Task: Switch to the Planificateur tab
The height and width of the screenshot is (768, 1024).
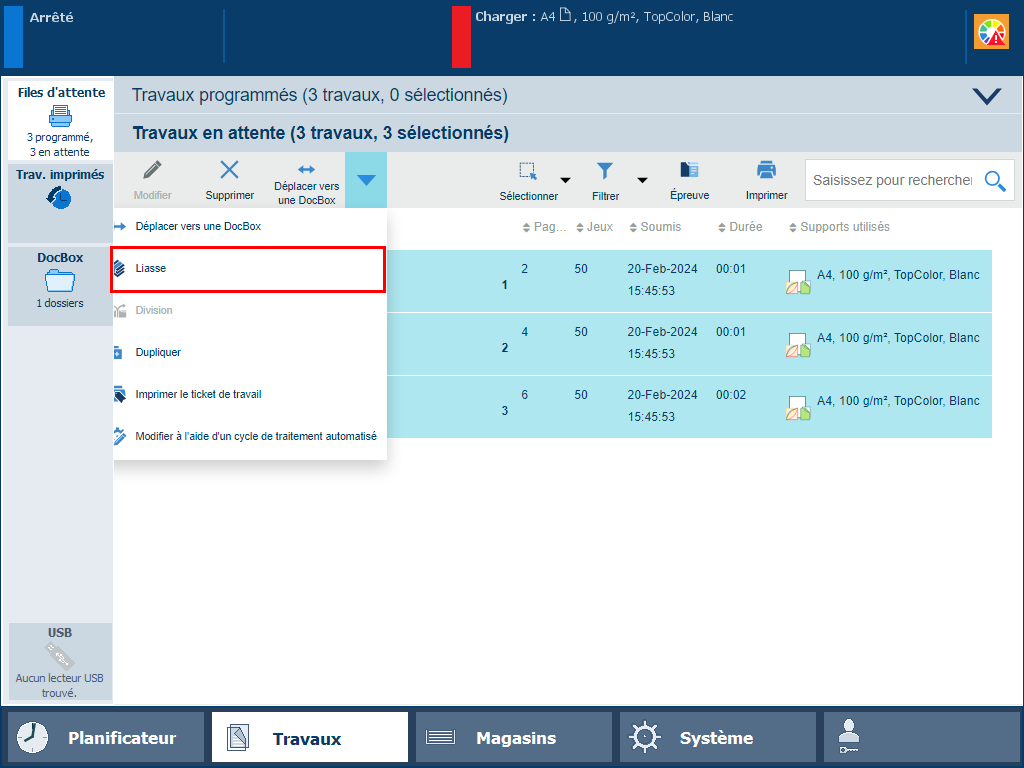Action: [x=106, y=738]
